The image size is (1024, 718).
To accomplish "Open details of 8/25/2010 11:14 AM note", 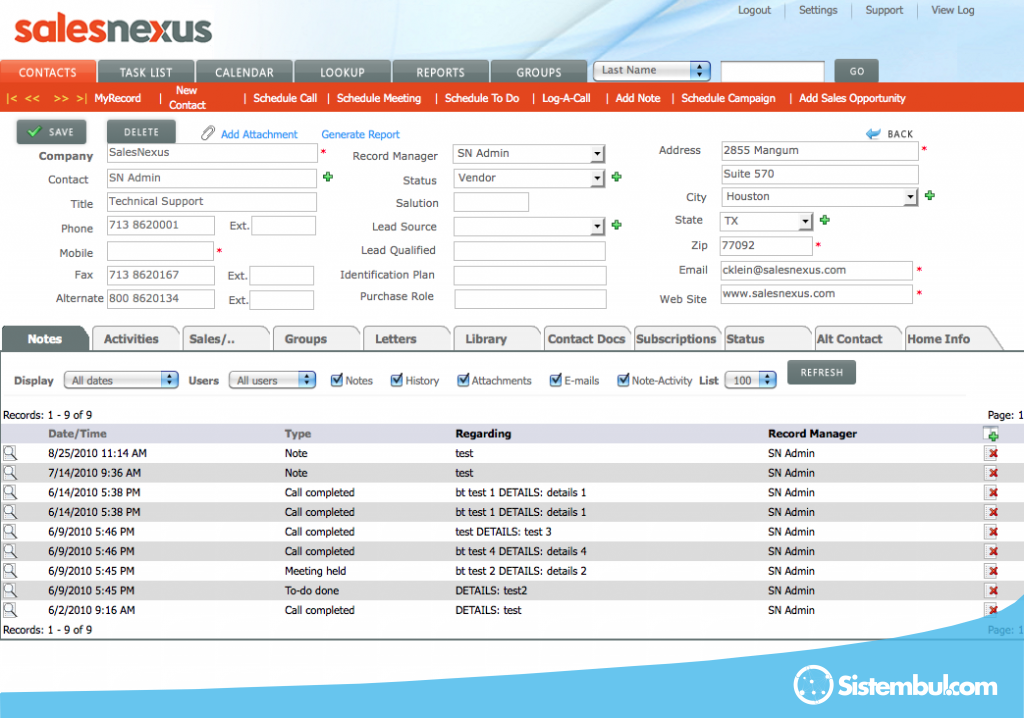I will 10,453.
